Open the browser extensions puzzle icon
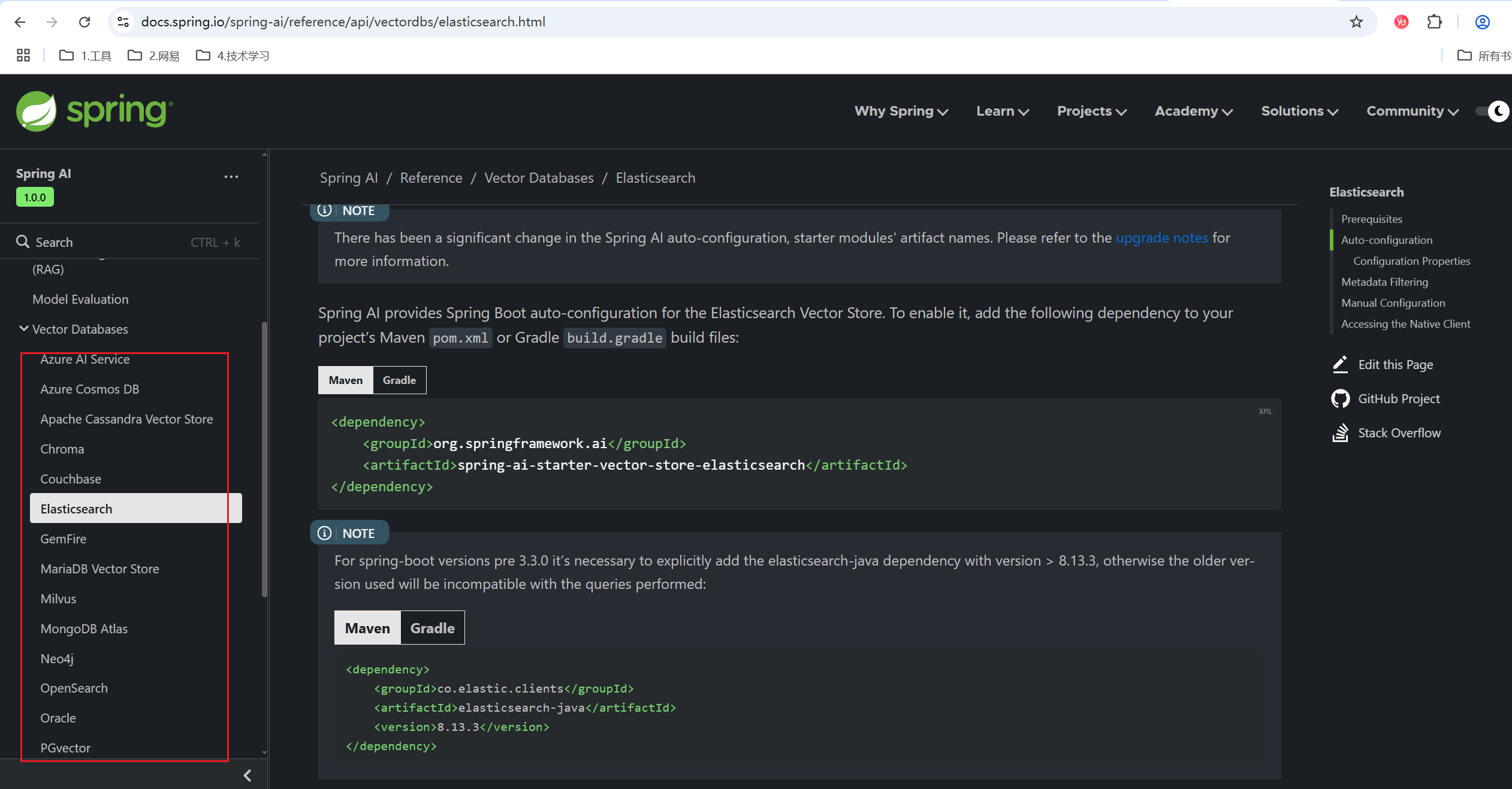The height and width of the screenshot is (789, 1512). [1434, 22]
